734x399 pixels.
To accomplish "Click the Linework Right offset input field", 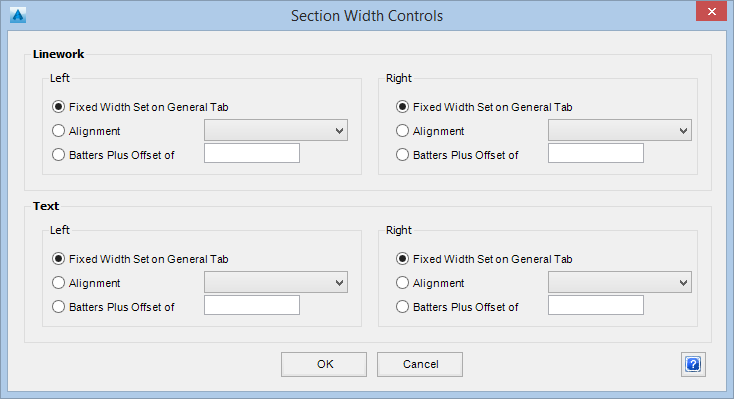I will 596,153.
